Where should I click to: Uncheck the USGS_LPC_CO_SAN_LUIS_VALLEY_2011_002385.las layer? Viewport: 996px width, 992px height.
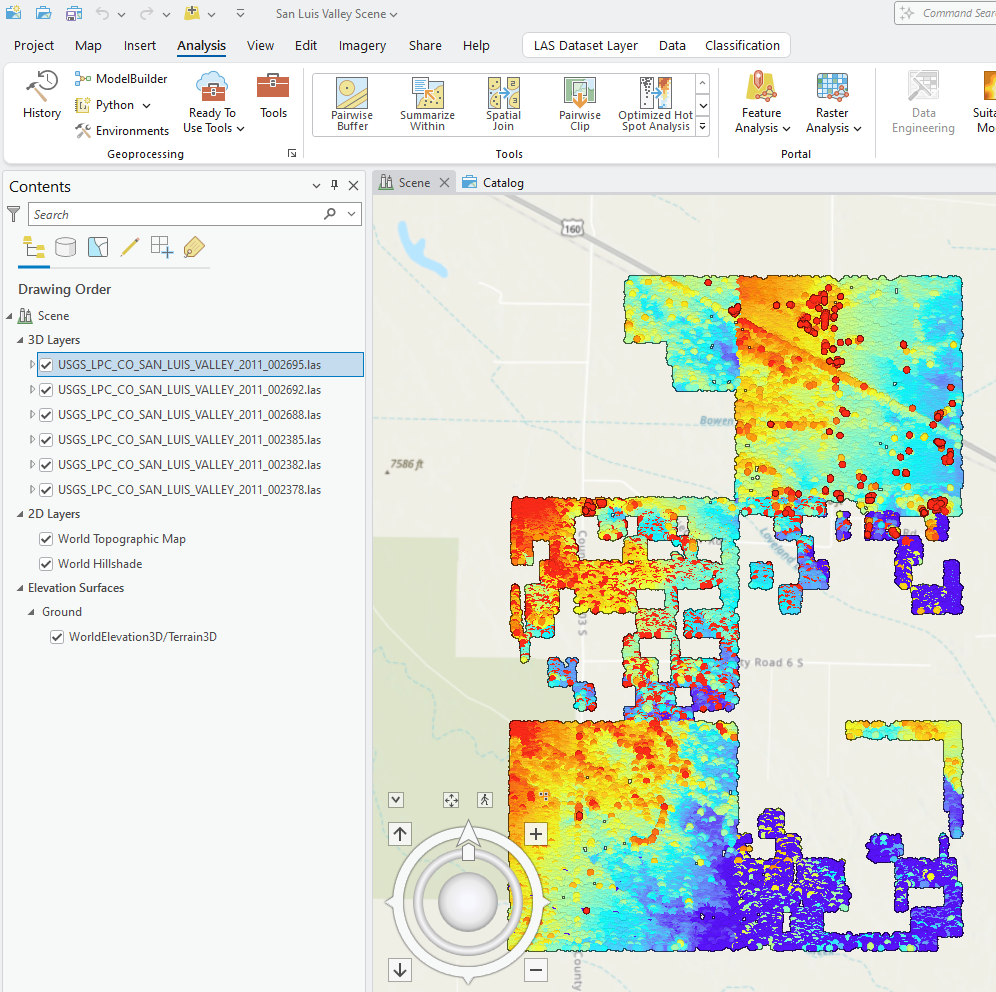click(x=46, y=439)
